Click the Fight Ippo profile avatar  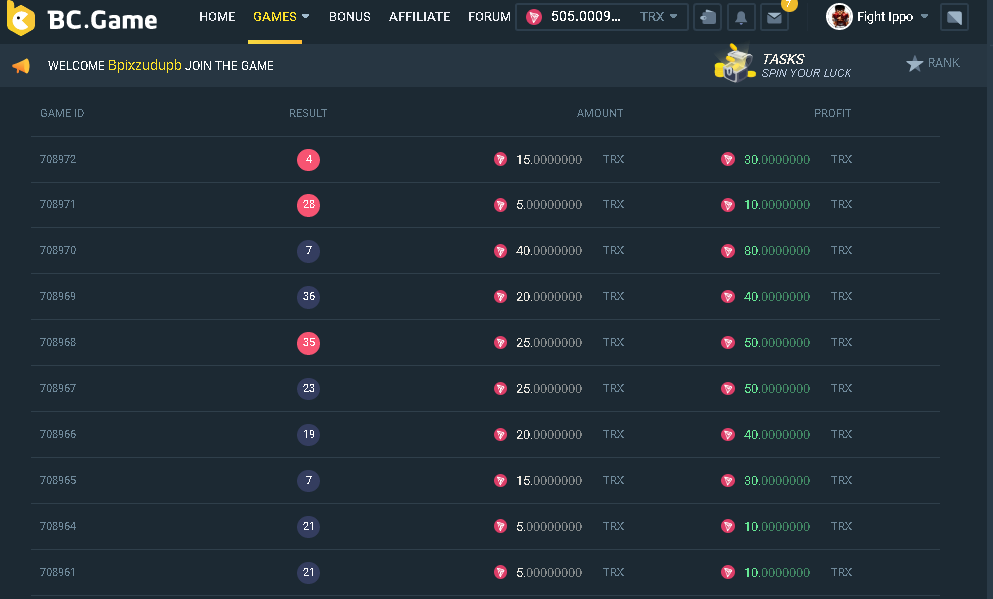point(839,17)
